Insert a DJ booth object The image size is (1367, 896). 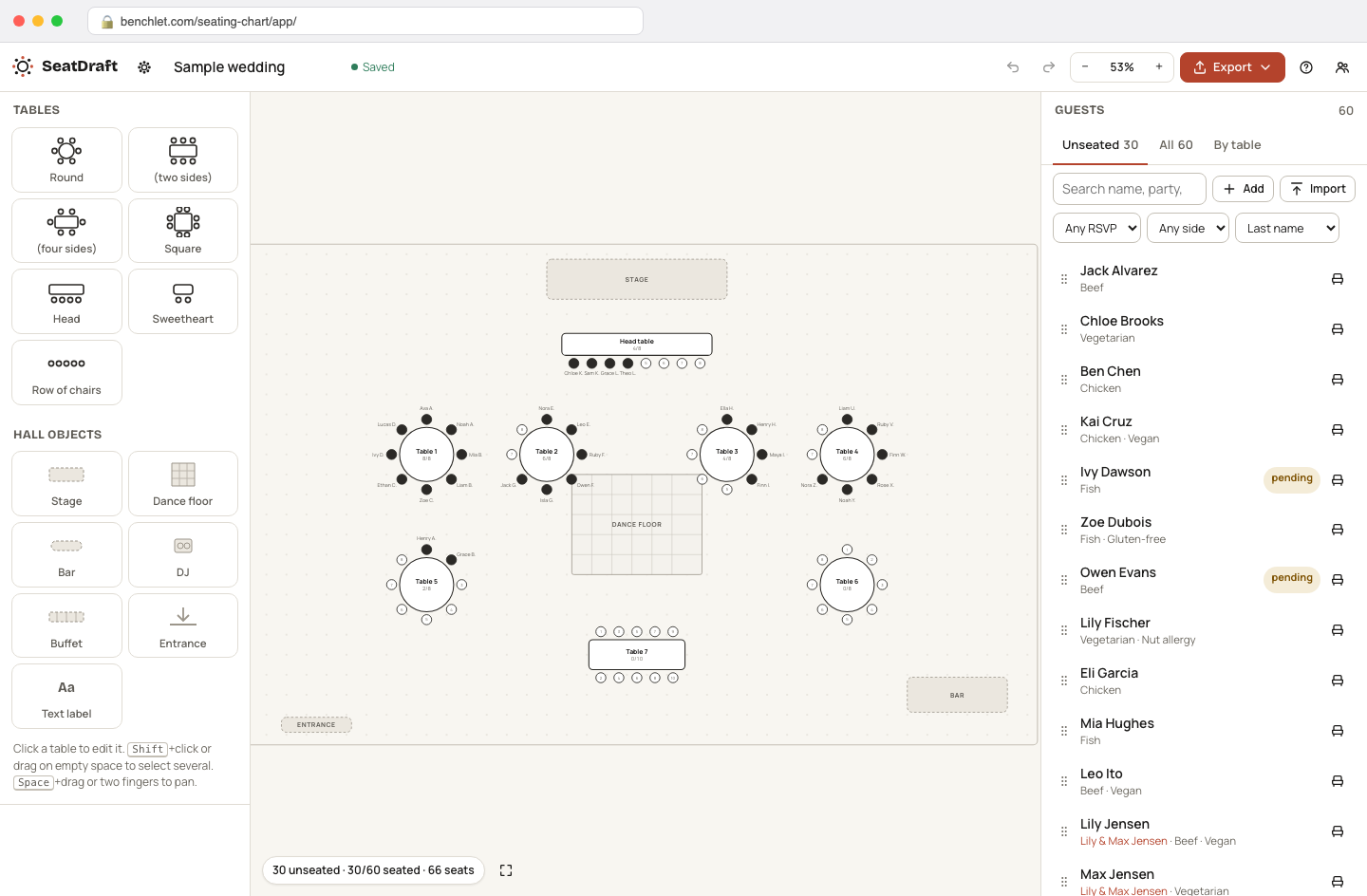click(183, 555)
